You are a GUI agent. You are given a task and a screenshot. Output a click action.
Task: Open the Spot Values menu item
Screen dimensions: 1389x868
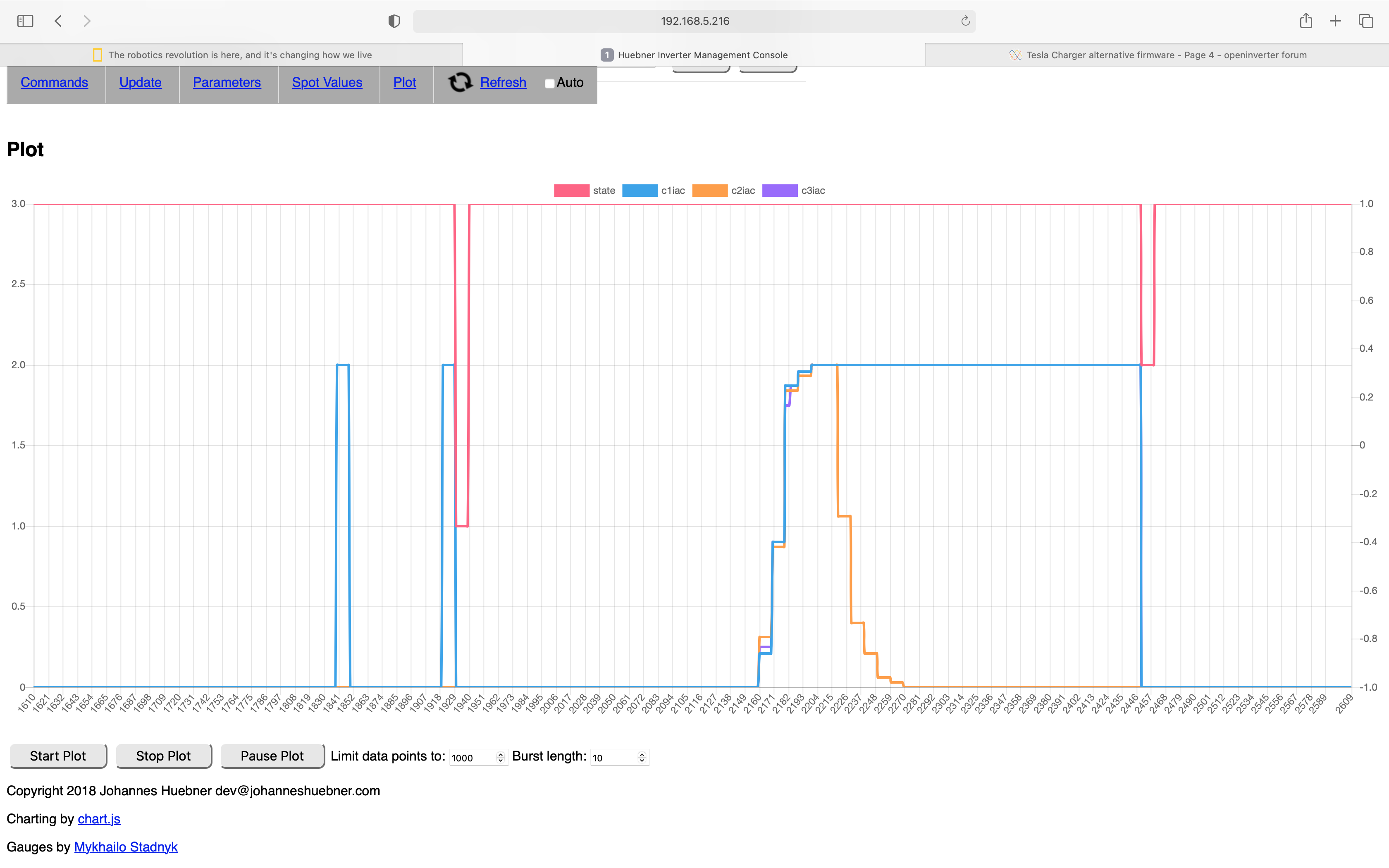[327, 83]
